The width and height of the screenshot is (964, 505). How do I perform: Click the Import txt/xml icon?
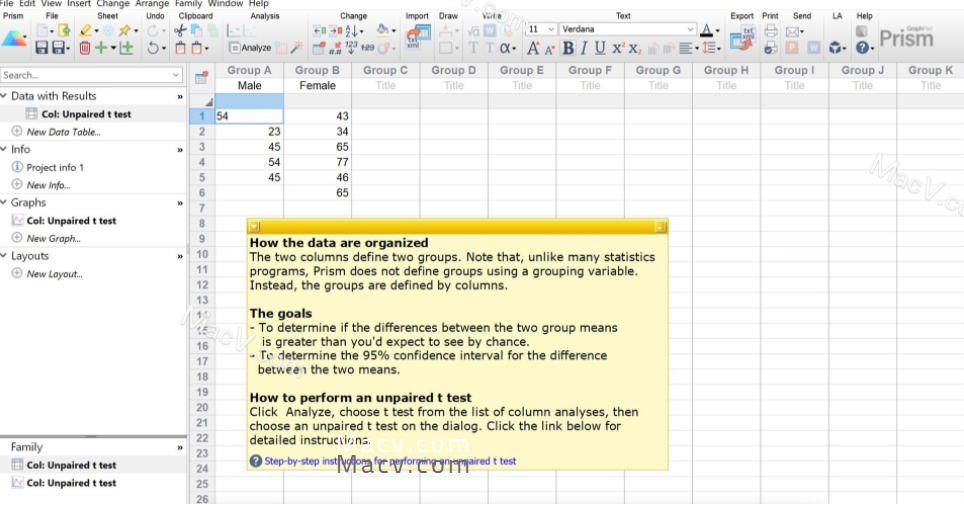[x=417, y=38]
